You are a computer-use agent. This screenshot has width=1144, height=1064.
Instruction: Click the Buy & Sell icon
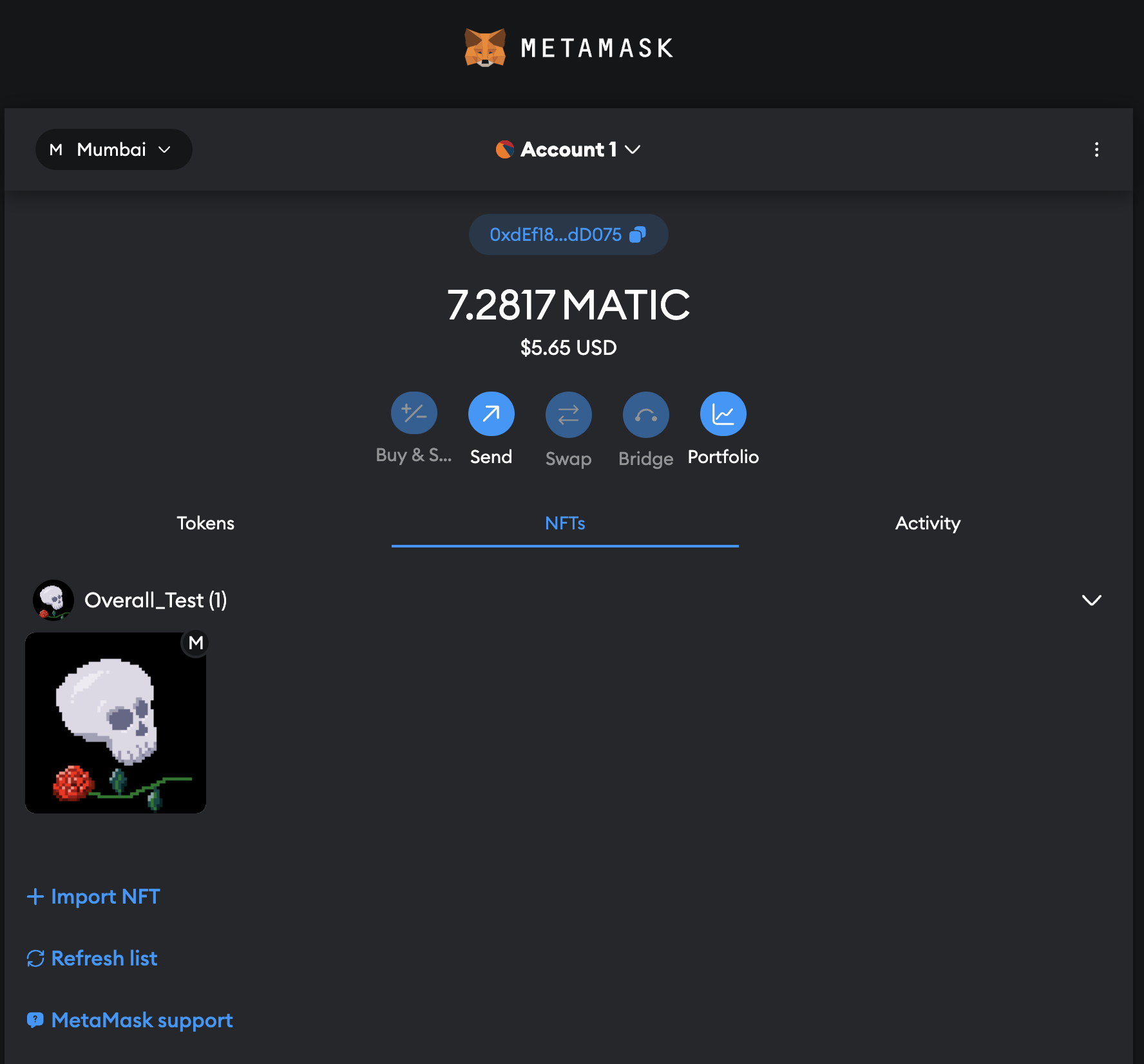(x=414, y=414)
